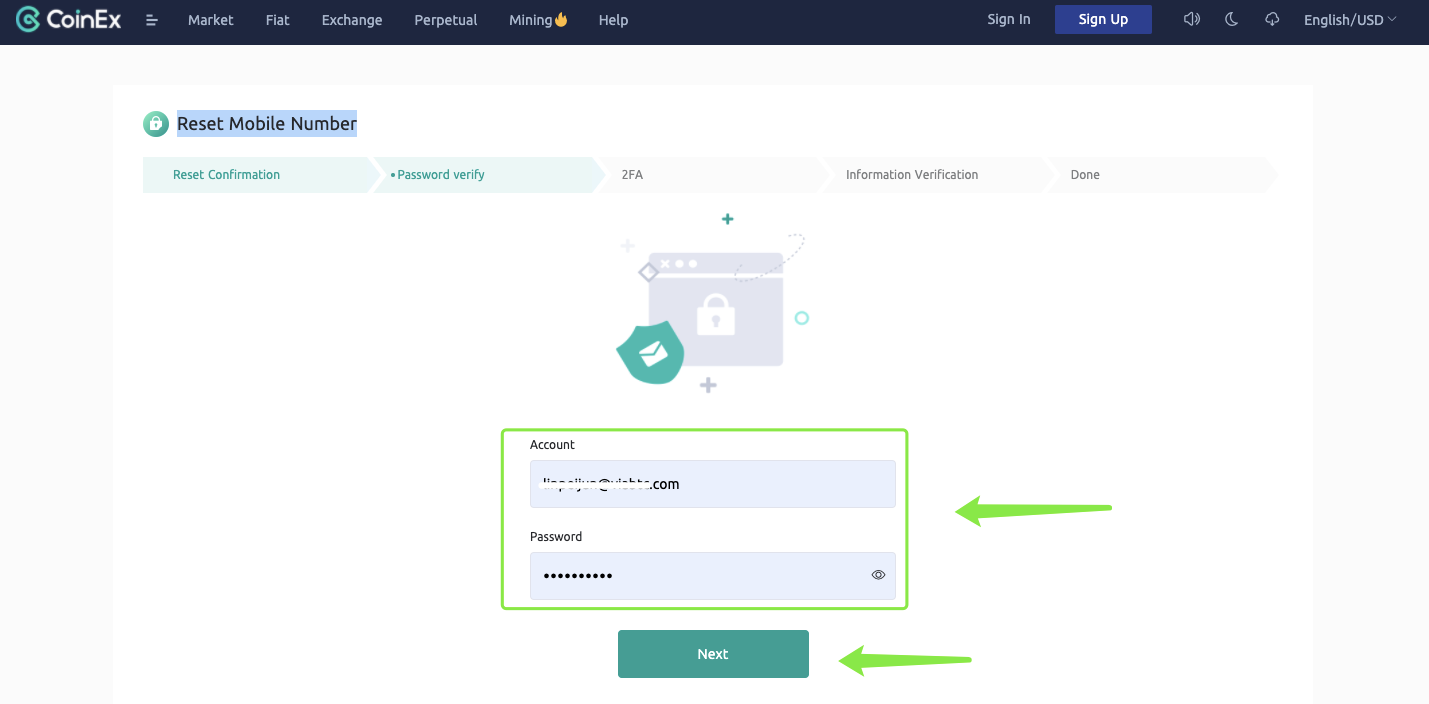This screenshot has height=704, width=1429.
Task: Open the Perpetual menu item
Action: 445,19
